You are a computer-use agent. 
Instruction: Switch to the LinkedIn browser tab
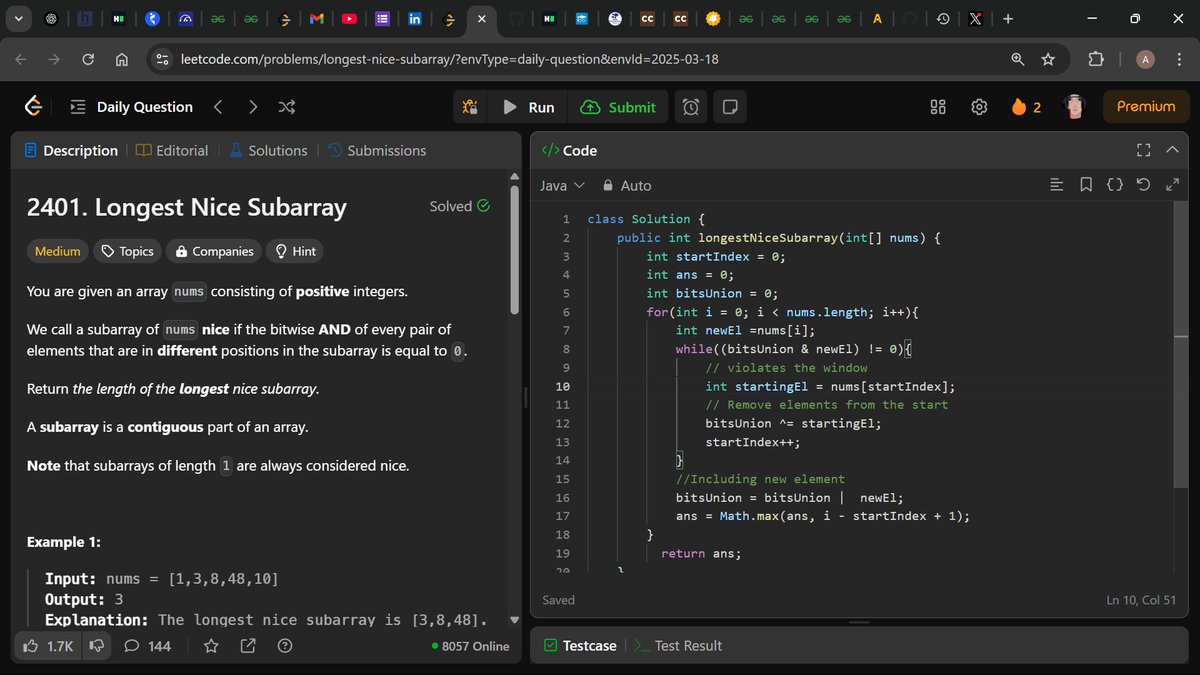coord(415,19)
